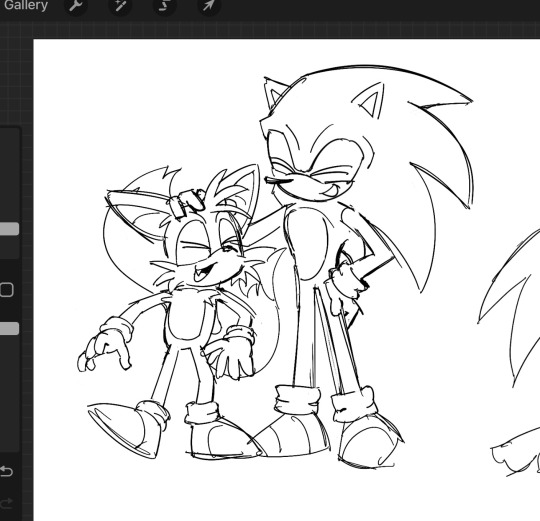
Task: Open the Gallery view
Action: click(25, 5)
